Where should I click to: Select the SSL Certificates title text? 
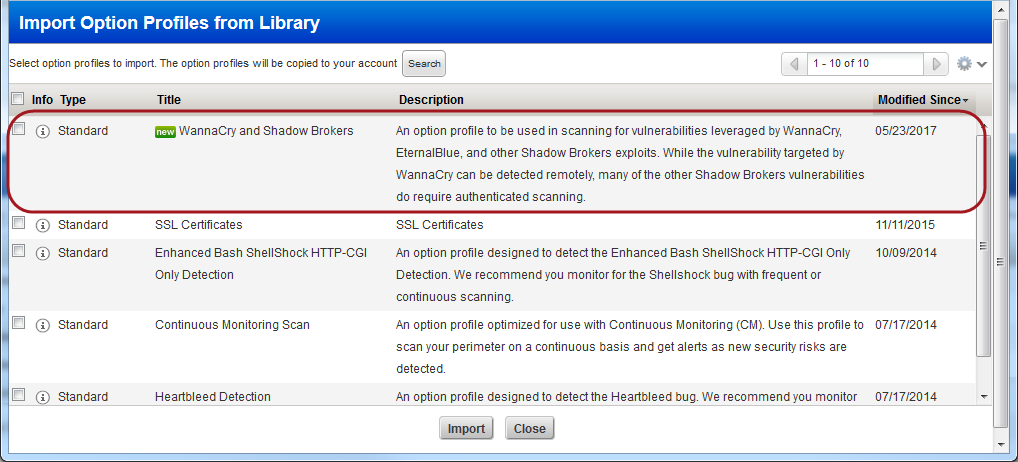199,225
